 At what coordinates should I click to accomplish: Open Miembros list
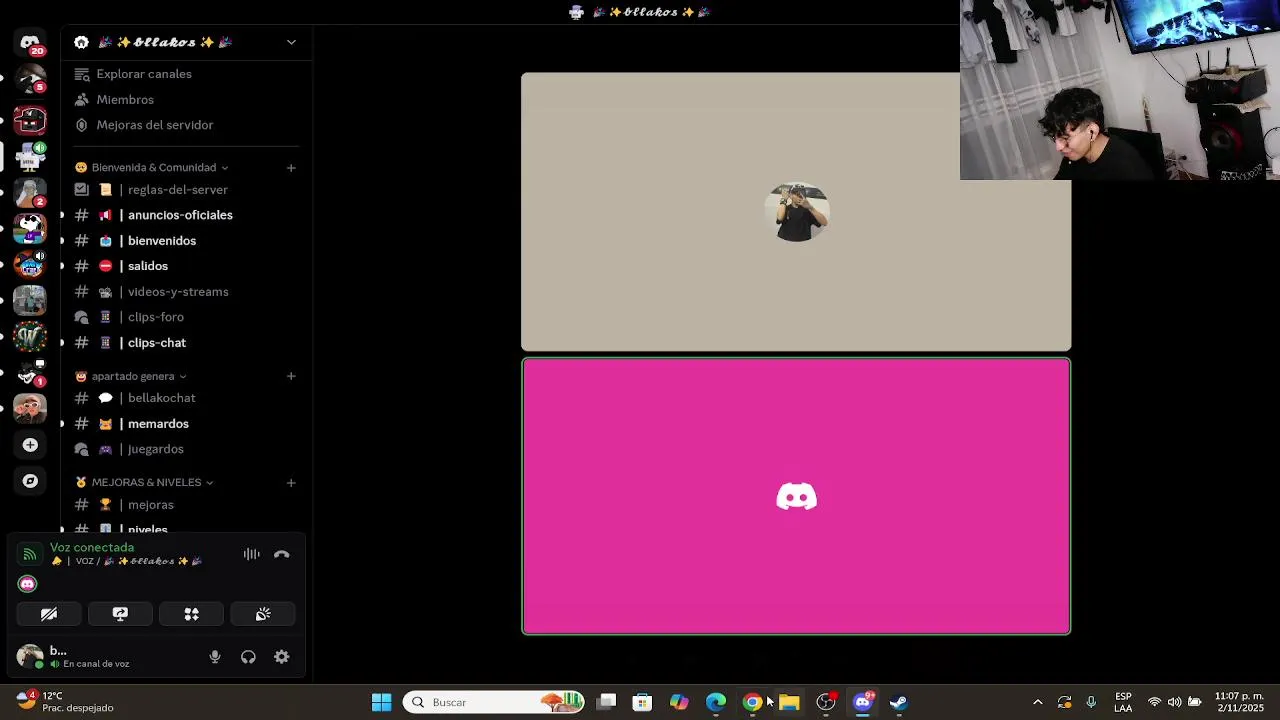(x=125, y=100)
